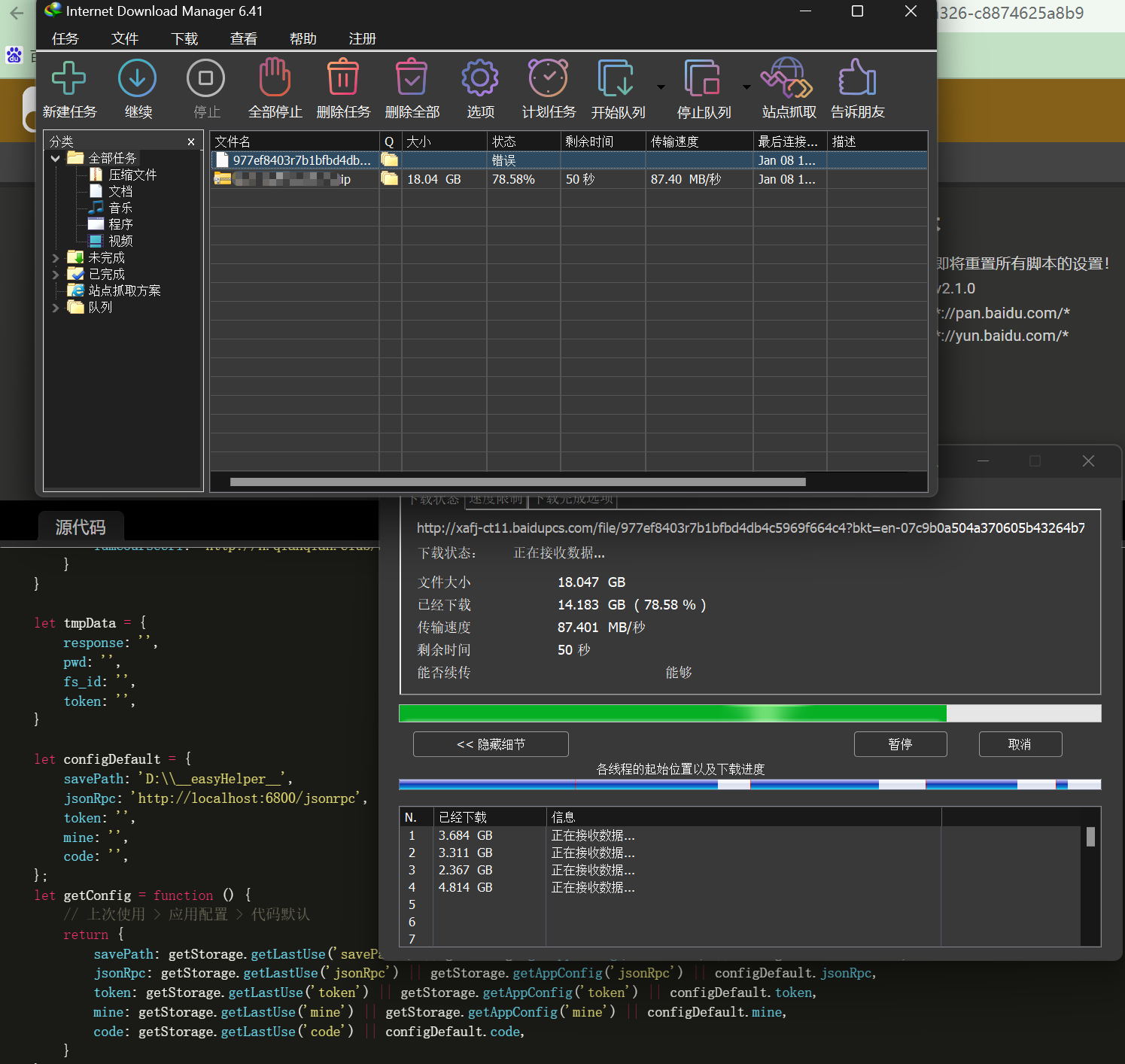Select 视频 category in tree
1125x1064 pixels.
(120, 241)
